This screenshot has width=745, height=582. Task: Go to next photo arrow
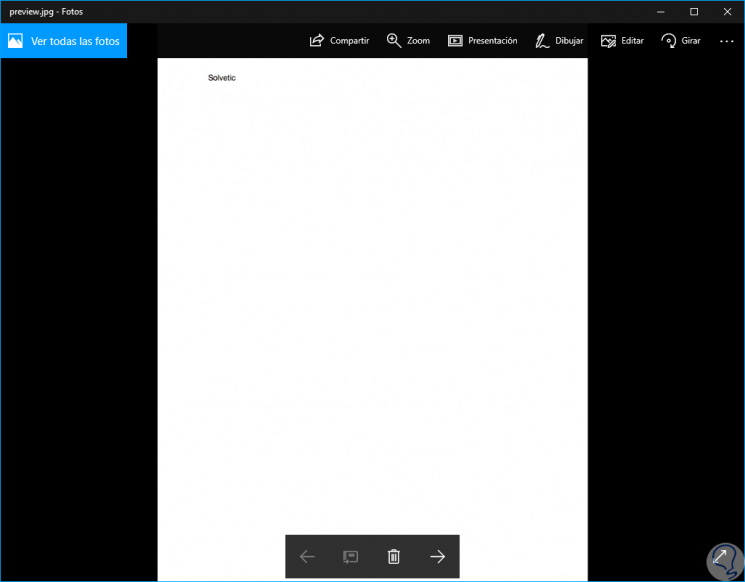pos(437,556)
